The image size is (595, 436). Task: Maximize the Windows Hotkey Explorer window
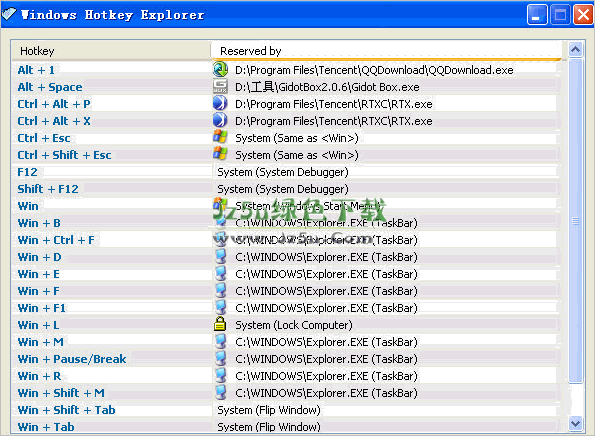[560, 15]
